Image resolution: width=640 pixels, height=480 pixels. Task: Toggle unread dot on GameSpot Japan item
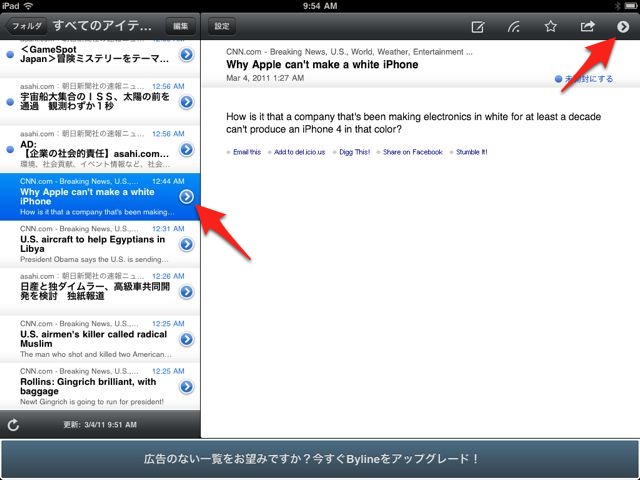point(11,54)
